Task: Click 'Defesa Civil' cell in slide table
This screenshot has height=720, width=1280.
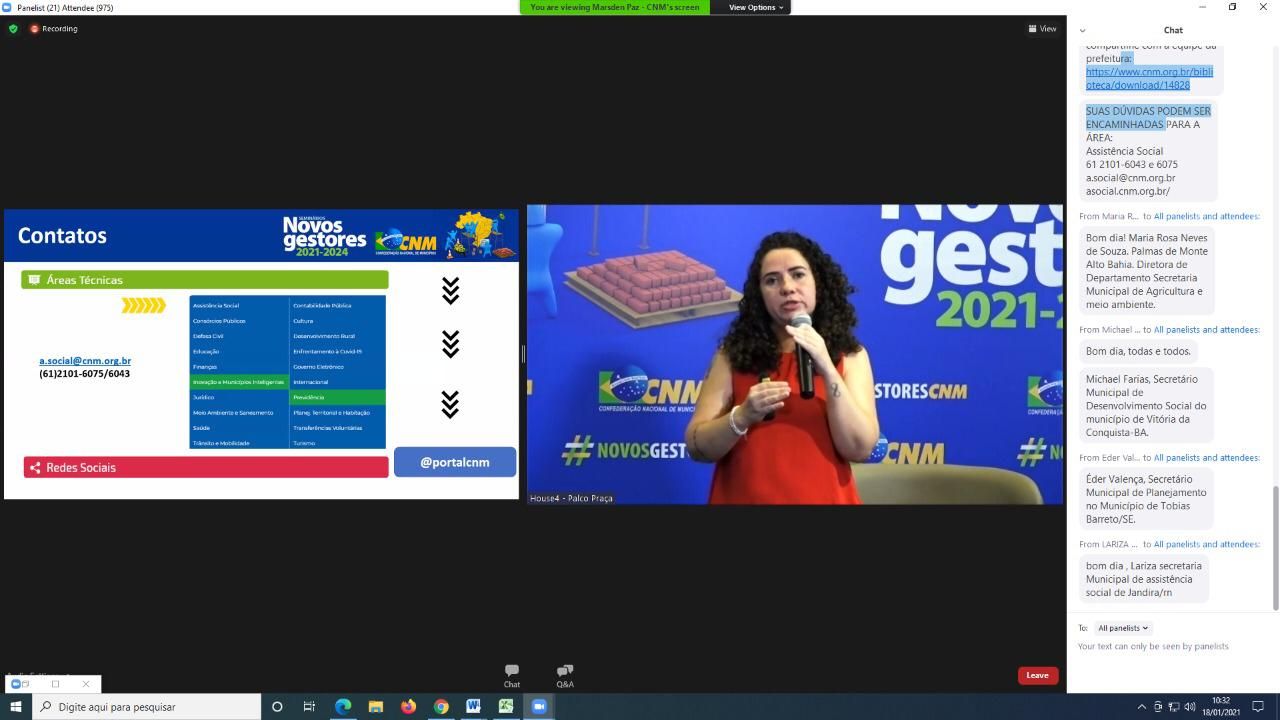Action: click(239, 336)
